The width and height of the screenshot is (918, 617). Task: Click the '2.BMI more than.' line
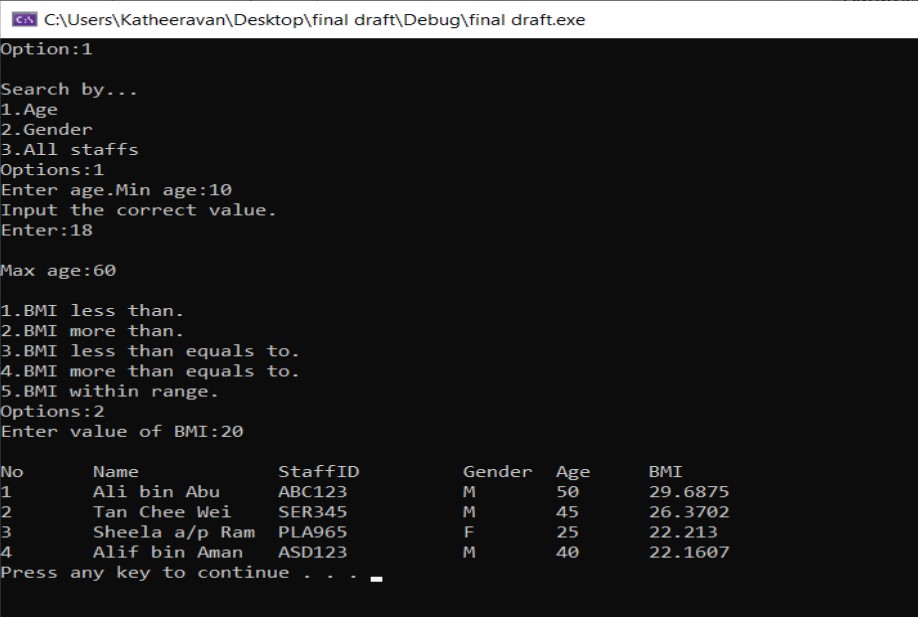tap(92, 331)
